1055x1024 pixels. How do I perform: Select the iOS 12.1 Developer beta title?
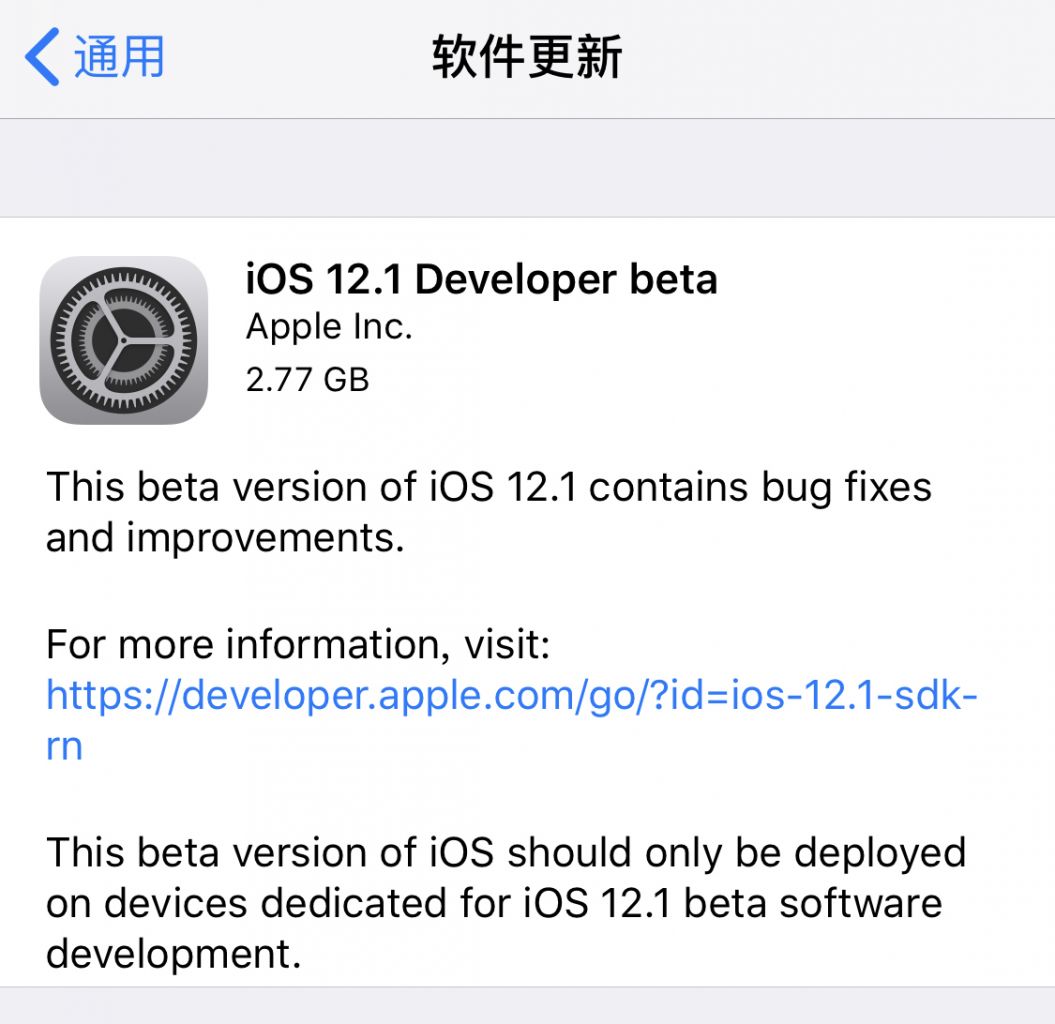pyautogui.click(x=480, y=280)
